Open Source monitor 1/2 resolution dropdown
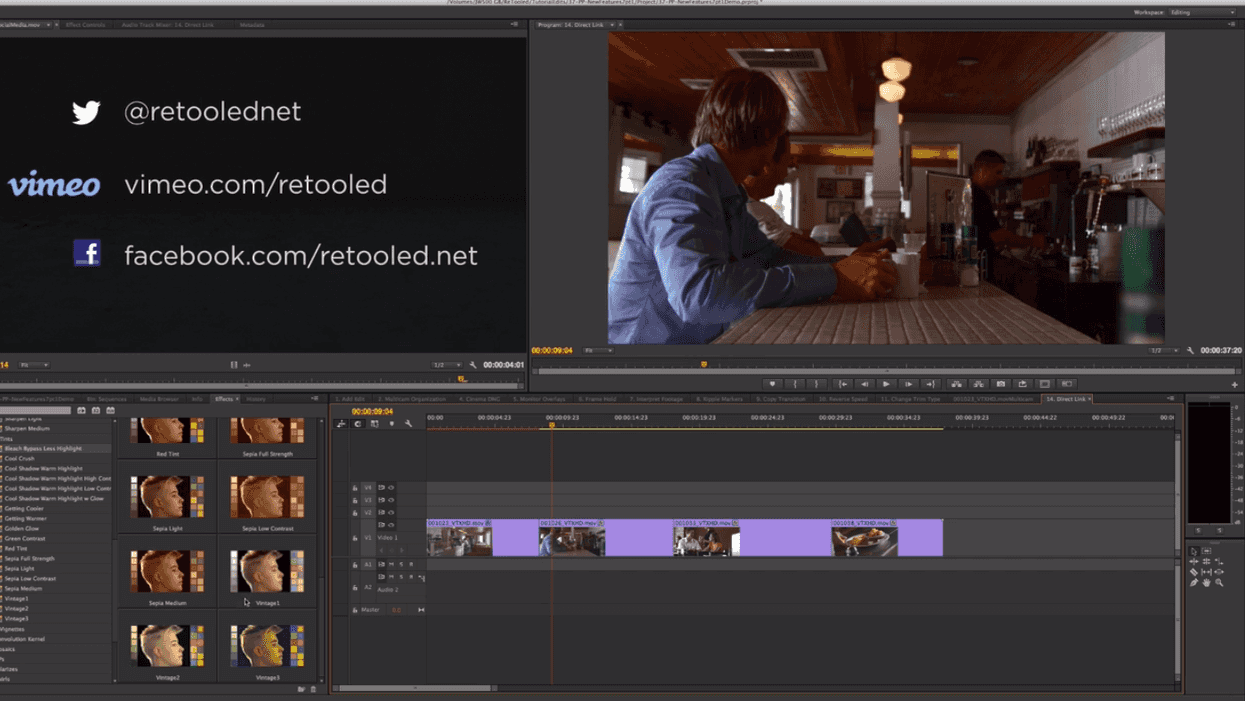This screenshot has height=701, width=1245. [446, 365]
